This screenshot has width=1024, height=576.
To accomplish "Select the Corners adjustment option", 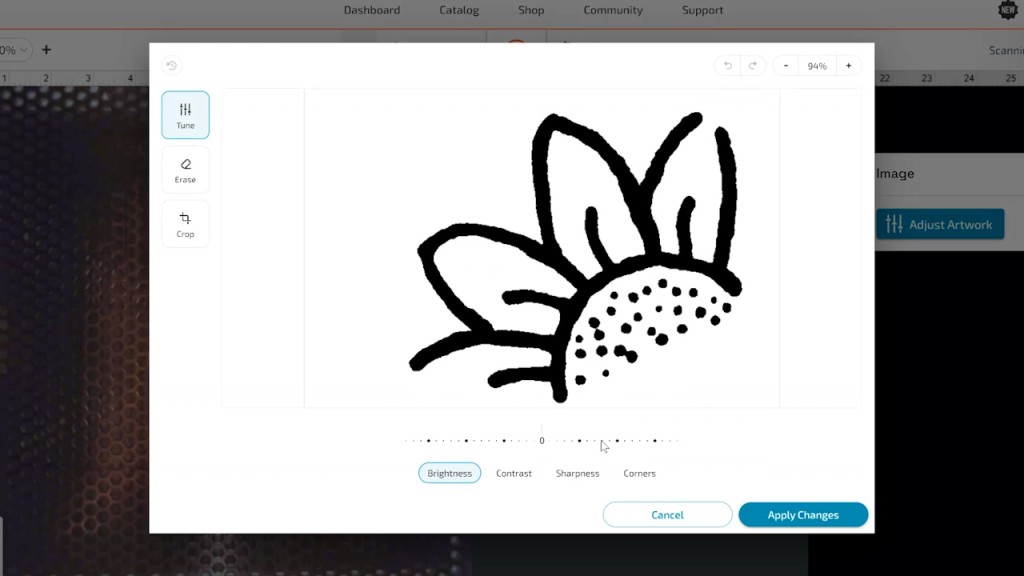I will pos(639,473).
